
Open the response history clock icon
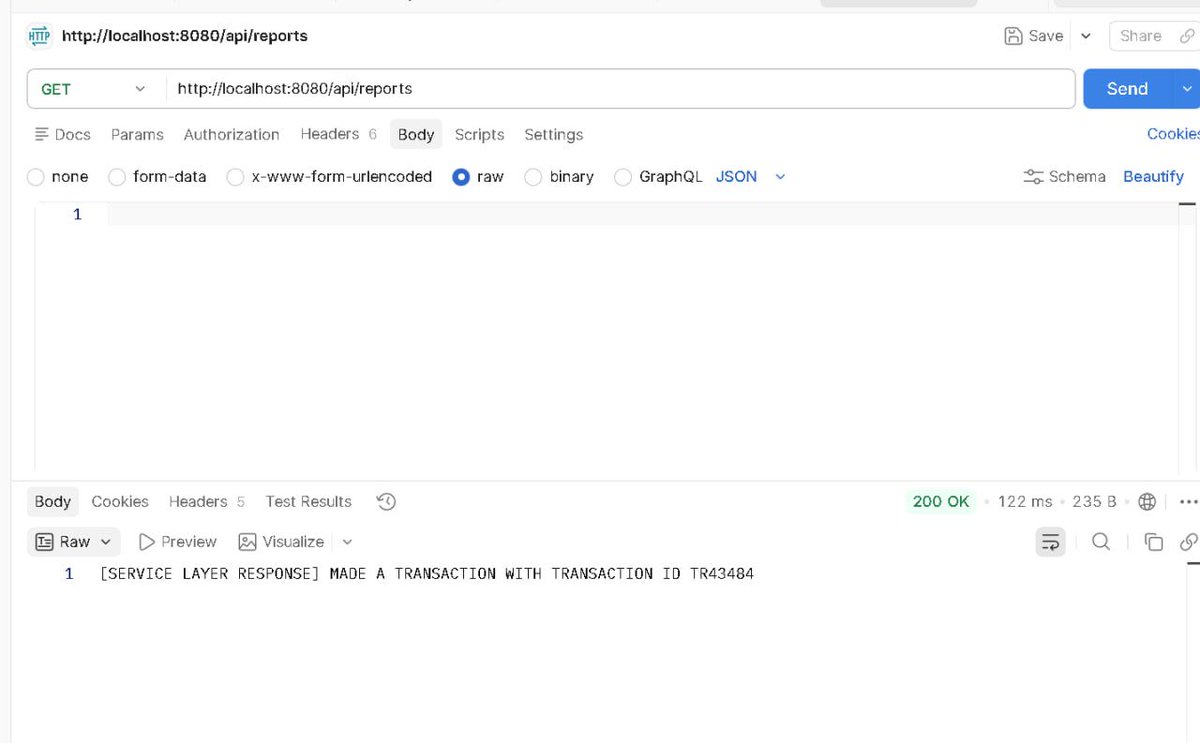click(x=386, y=501)
